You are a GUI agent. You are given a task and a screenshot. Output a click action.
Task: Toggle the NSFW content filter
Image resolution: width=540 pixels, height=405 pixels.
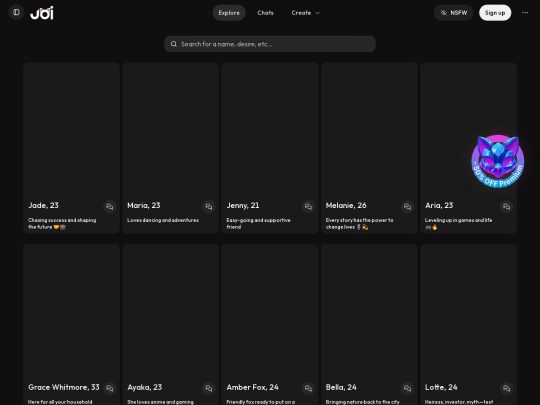(x=454, y=13)
